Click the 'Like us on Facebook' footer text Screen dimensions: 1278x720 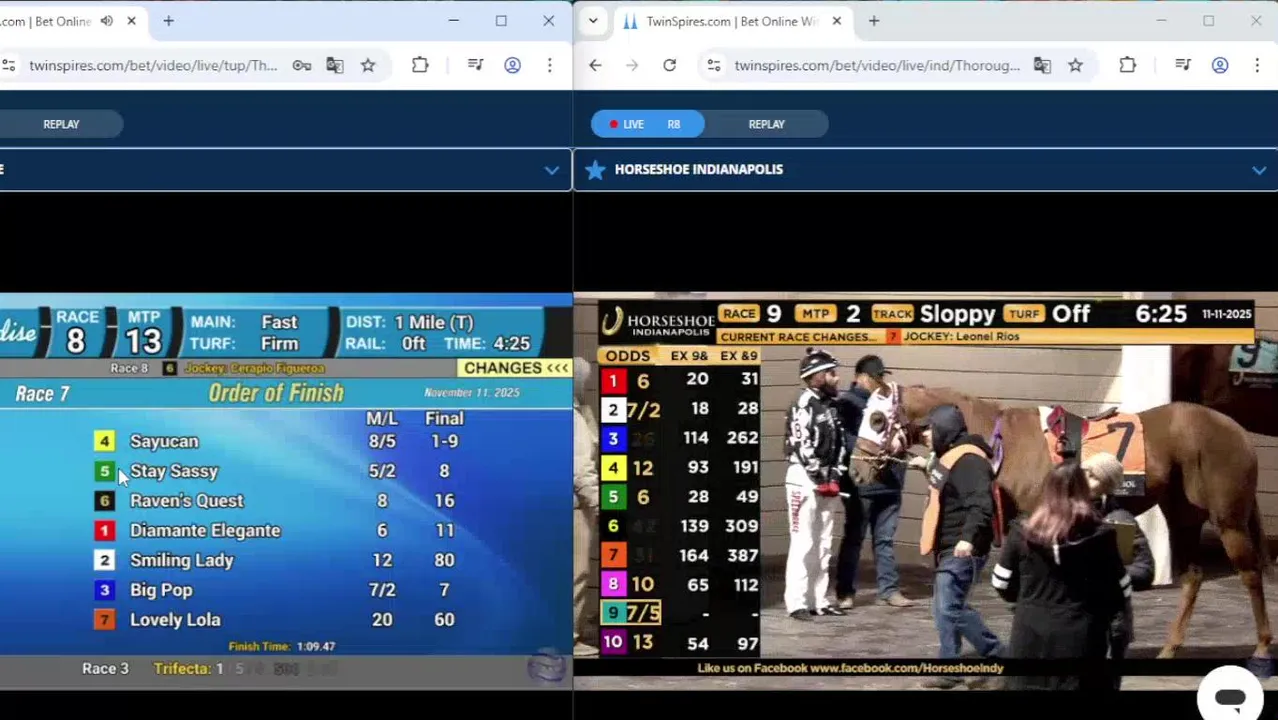pyautogui.click(x=850, y=668)
